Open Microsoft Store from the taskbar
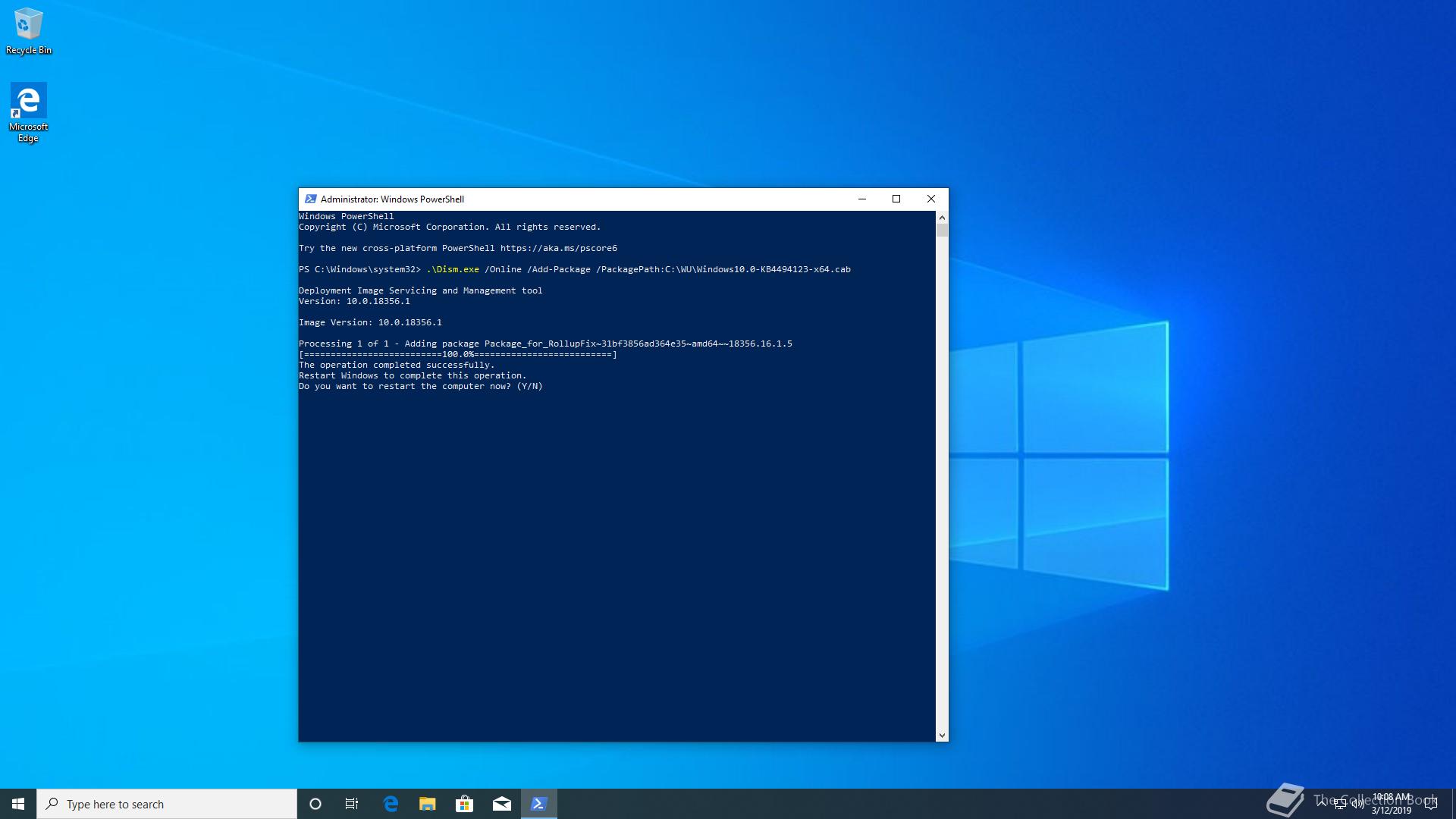The width and height of the screenshot is (1456, 819). [465, 804]
